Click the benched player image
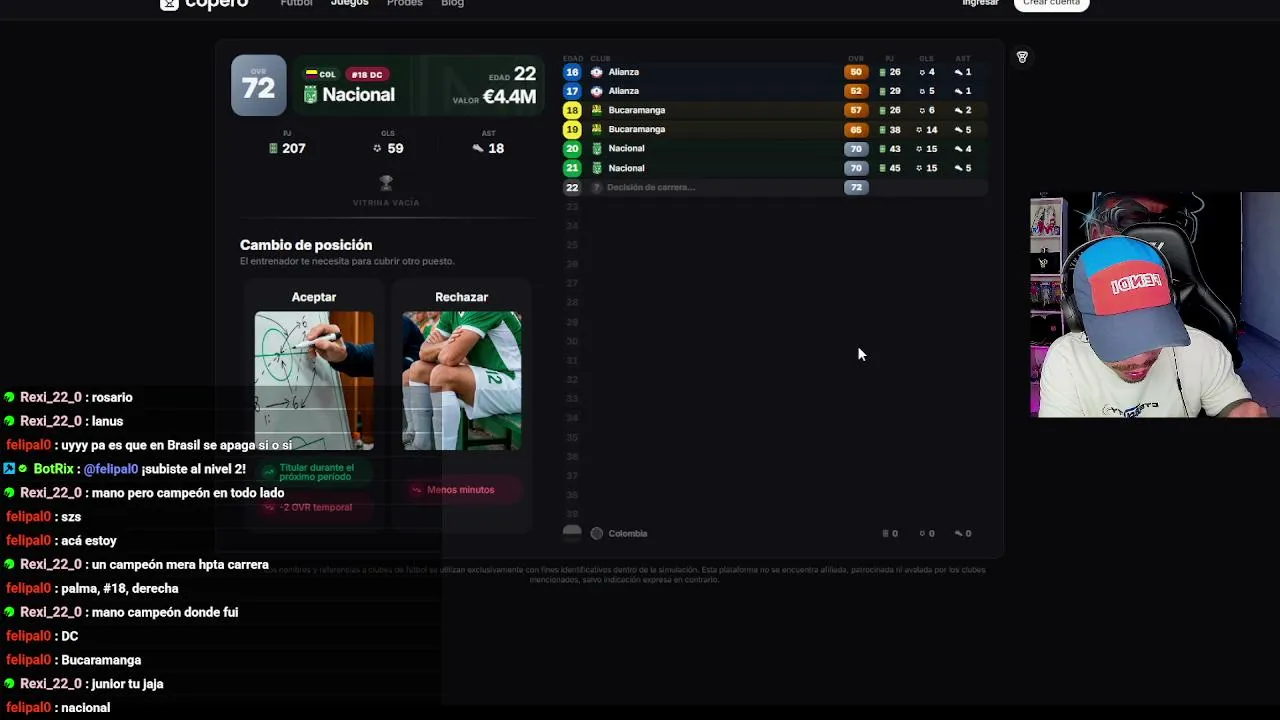The height and width of the screenshot is (720, 1280). click(462, 381)
